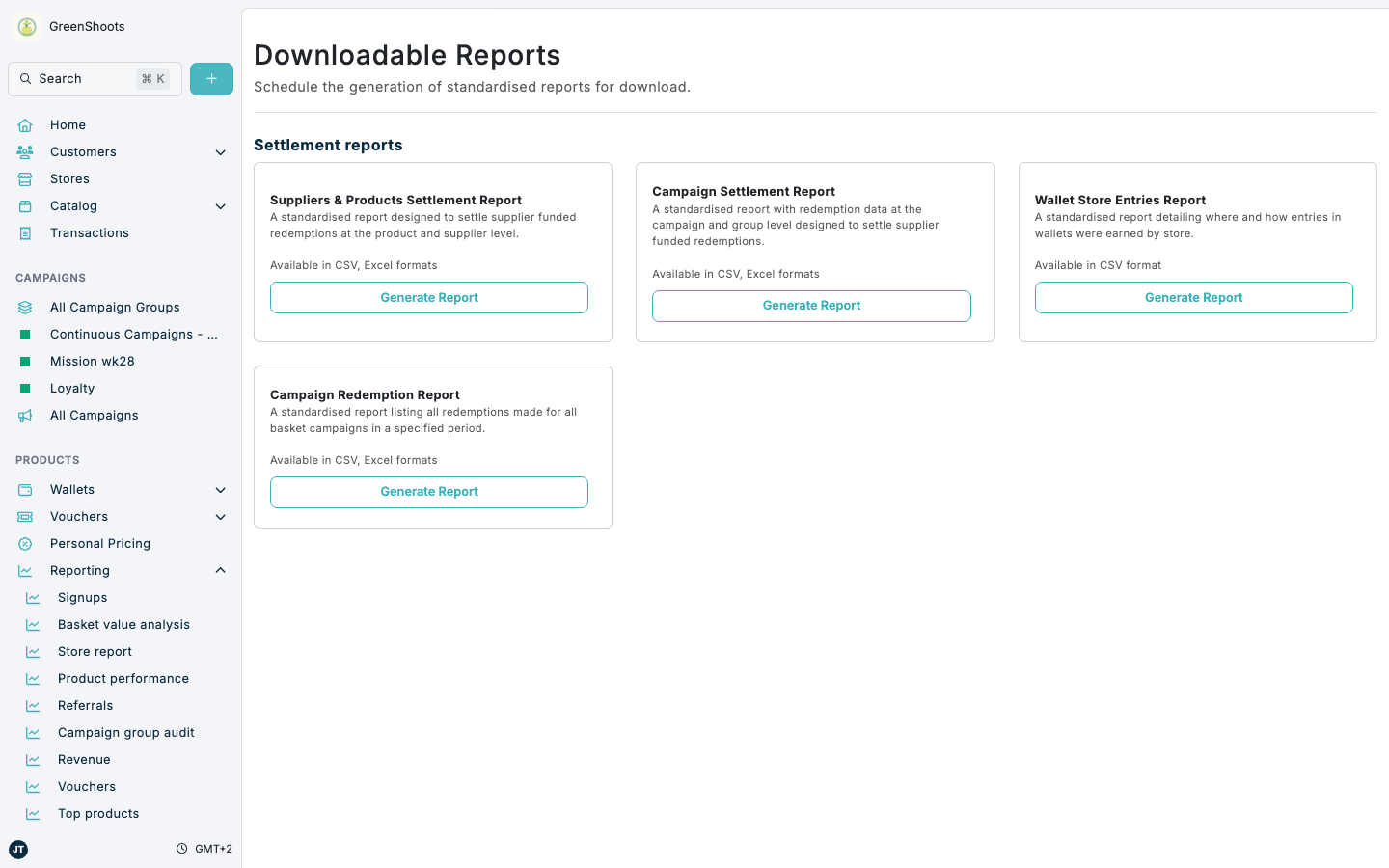Image resolution: width=1389 pixels, height=868 pixels.
Task: Open Wallets via its wallet icon
Action: click(x=26, y=489)
